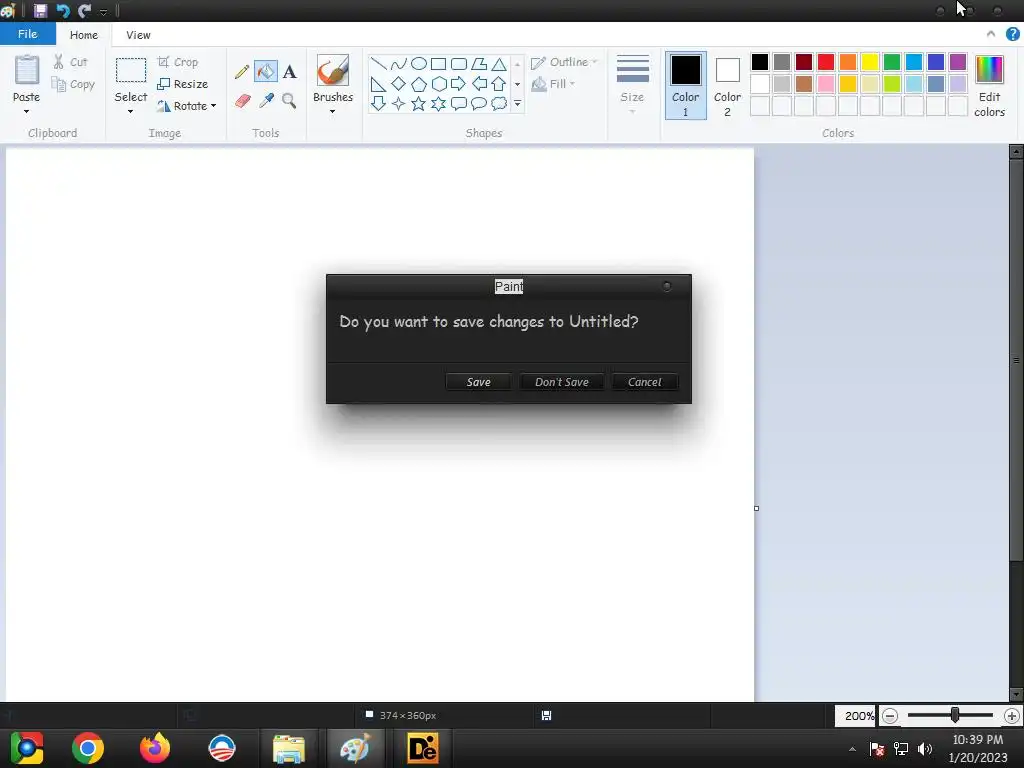
Task: Click the Copy button
Action: [x=73, y=84]
